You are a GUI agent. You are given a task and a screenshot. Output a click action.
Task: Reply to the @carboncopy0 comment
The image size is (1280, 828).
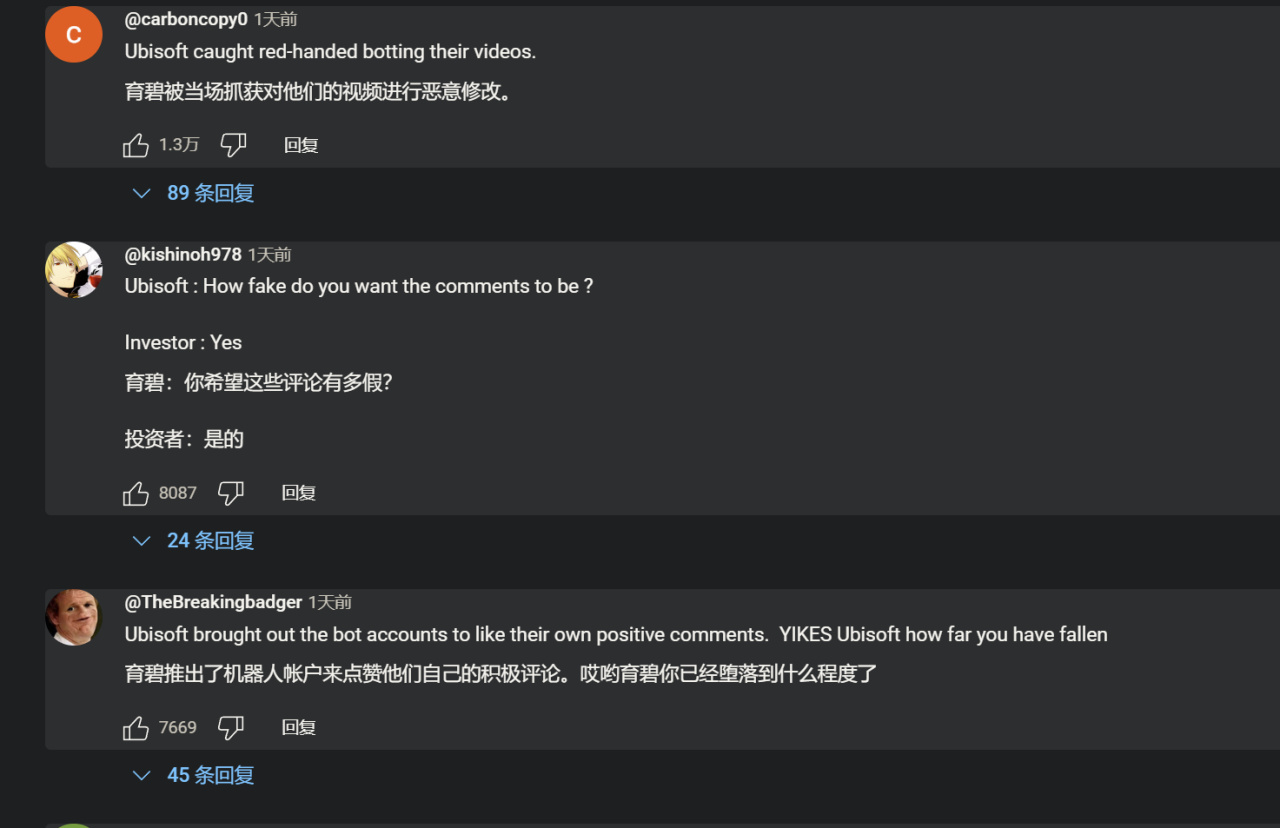pyautogui.click(x=301, y=145)
